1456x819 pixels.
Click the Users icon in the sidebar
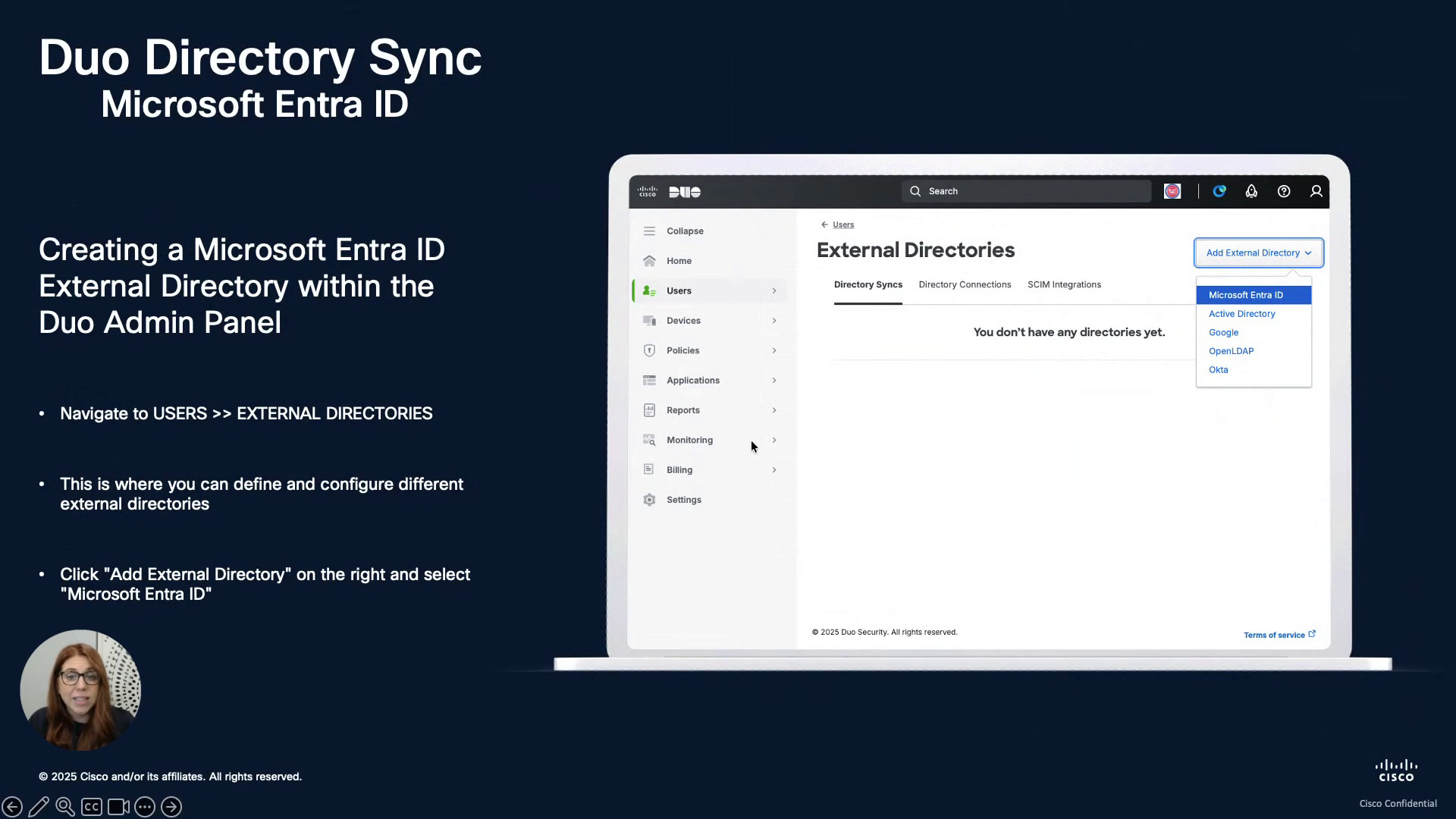(x=649, y=291)
